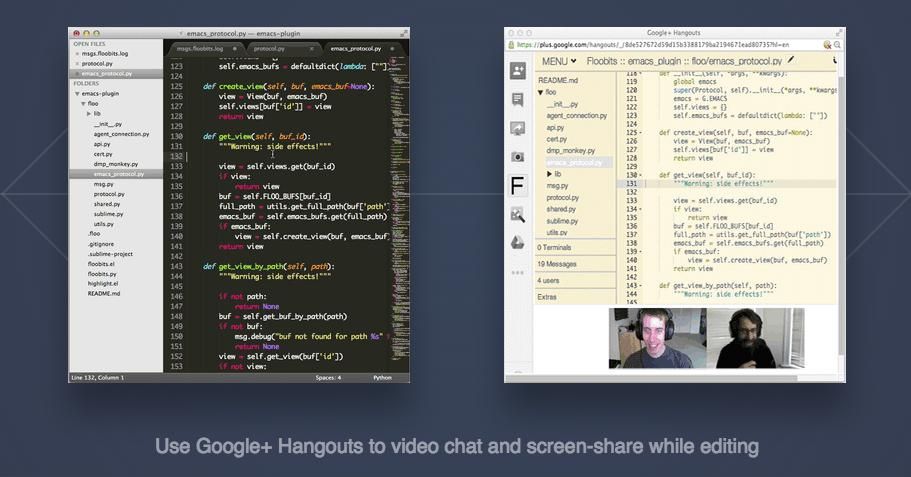Viewport: 911px width, 477px height.
Task: Close the msgs.floobits.log editor tab
Action: [235, 49]
